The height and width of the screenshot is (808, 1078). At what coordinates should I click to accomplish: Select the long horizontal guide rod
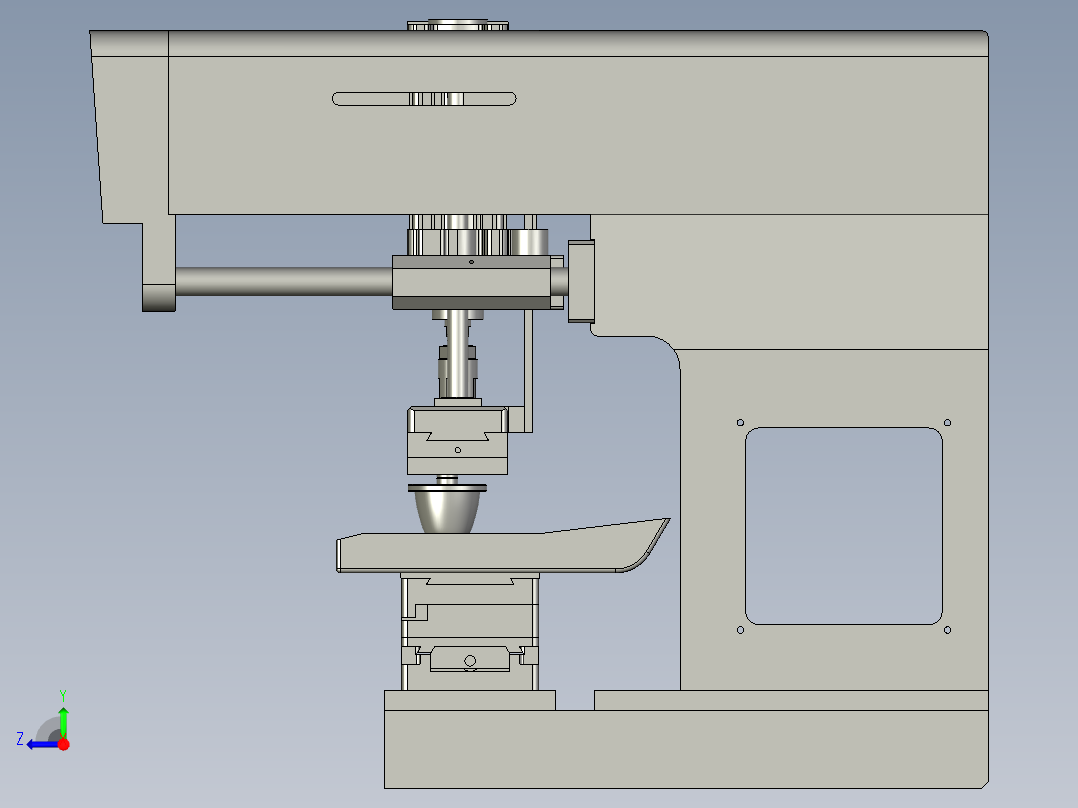[283, 282]
